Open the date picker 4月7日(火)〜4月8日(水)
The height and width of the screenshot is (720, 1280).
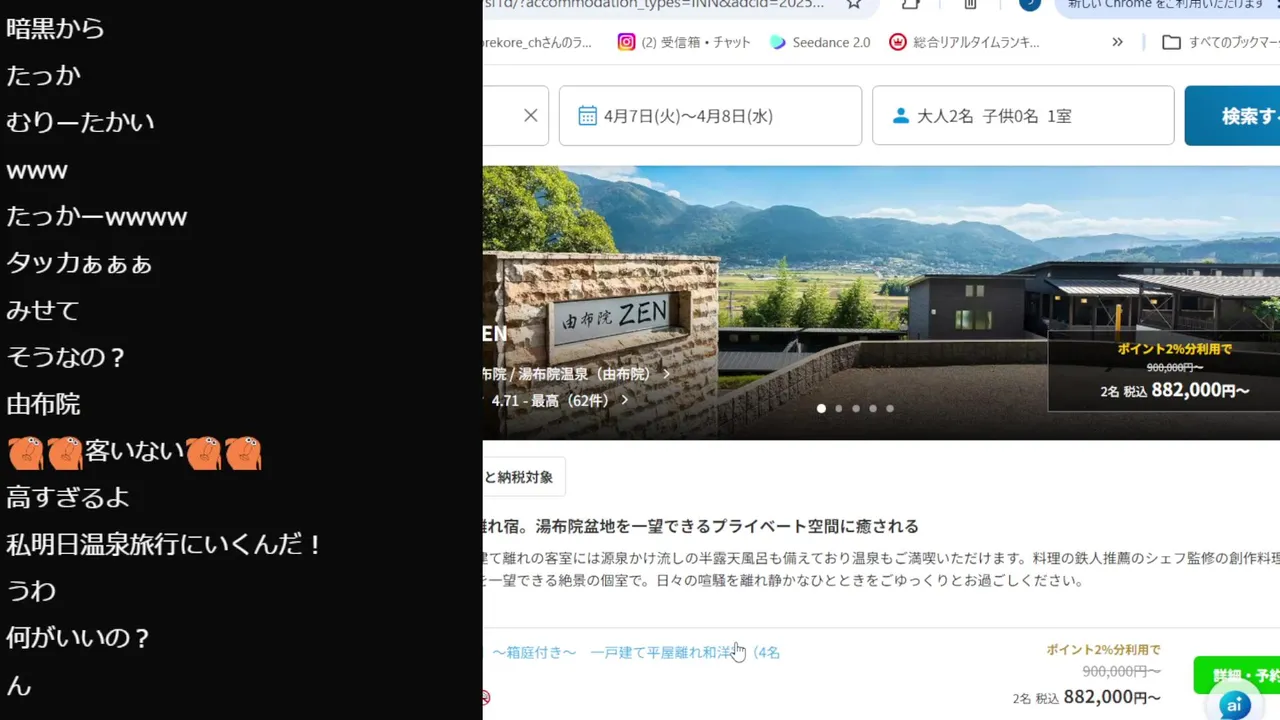[x=710, y=116]
